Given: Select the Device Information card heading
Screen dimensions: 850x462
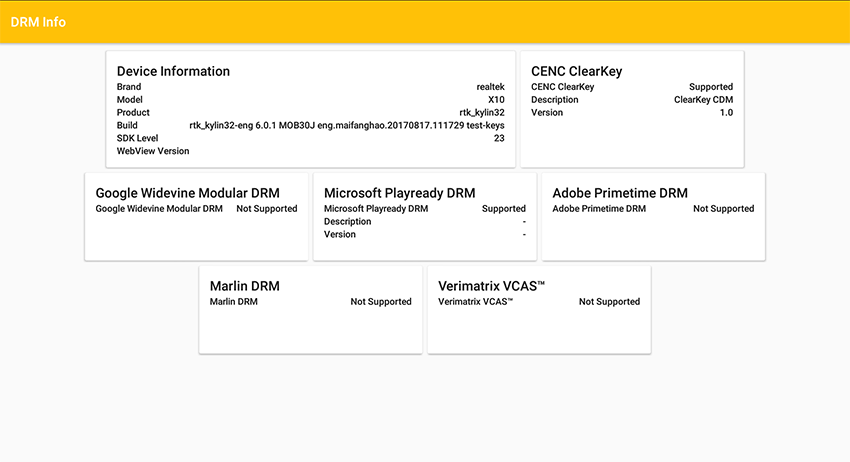Looking at the screenshot, I should click(x=173, y=71).
